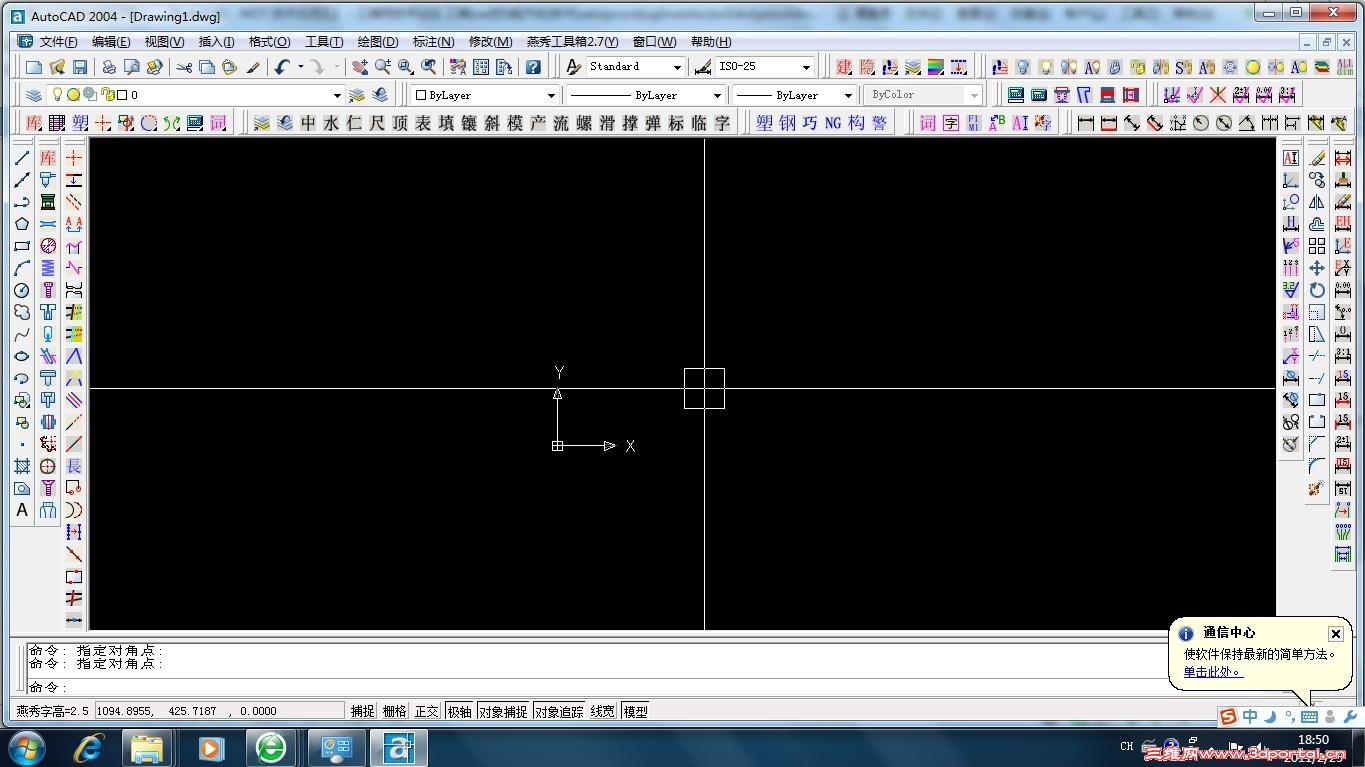Toggle layer on/off lightbulb in layer box
Screen dimensions: 1365x767
(58, 95)
